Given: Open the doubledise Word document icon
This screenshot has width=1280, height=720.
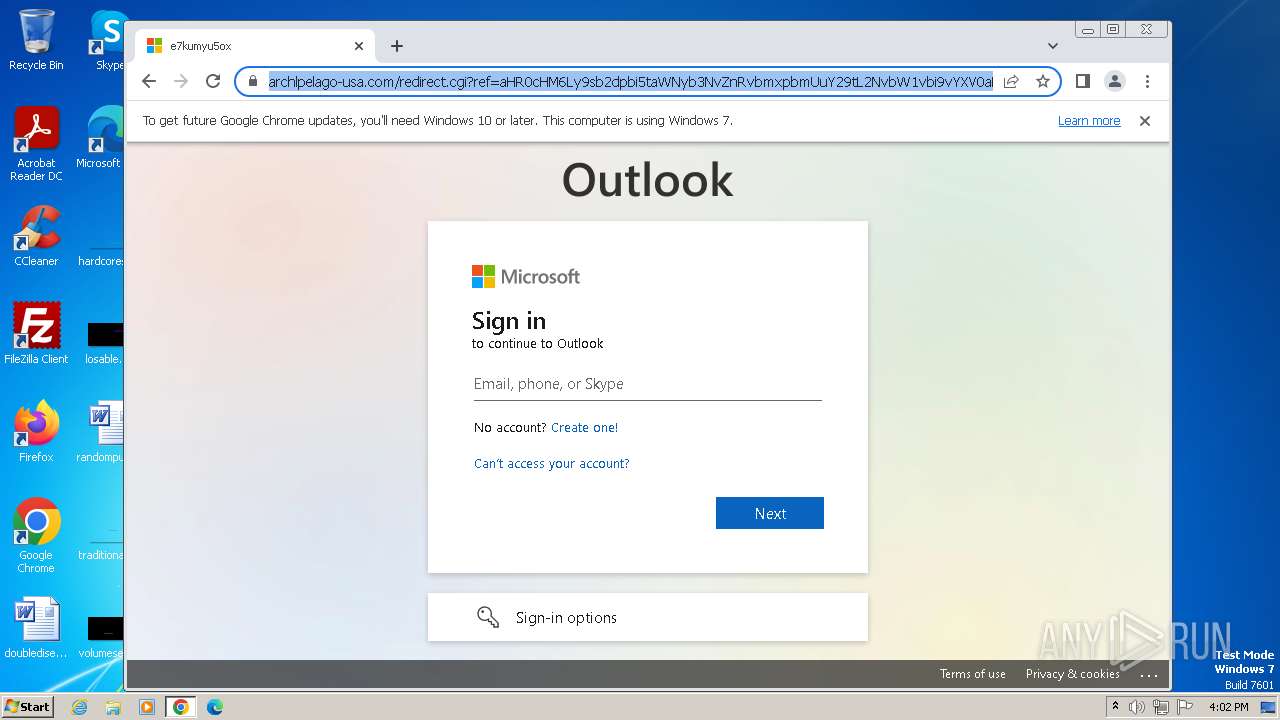Looking at the screenshot, I should 36,628.
